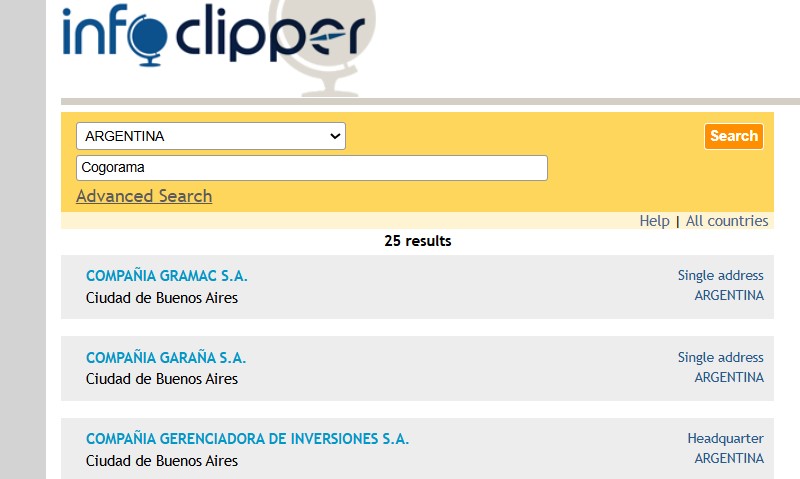Click 'Ciudad de Buenos Aires' under GERENCIADORA
The width and height of the screenshot is (800, 479).
(162, 461)
